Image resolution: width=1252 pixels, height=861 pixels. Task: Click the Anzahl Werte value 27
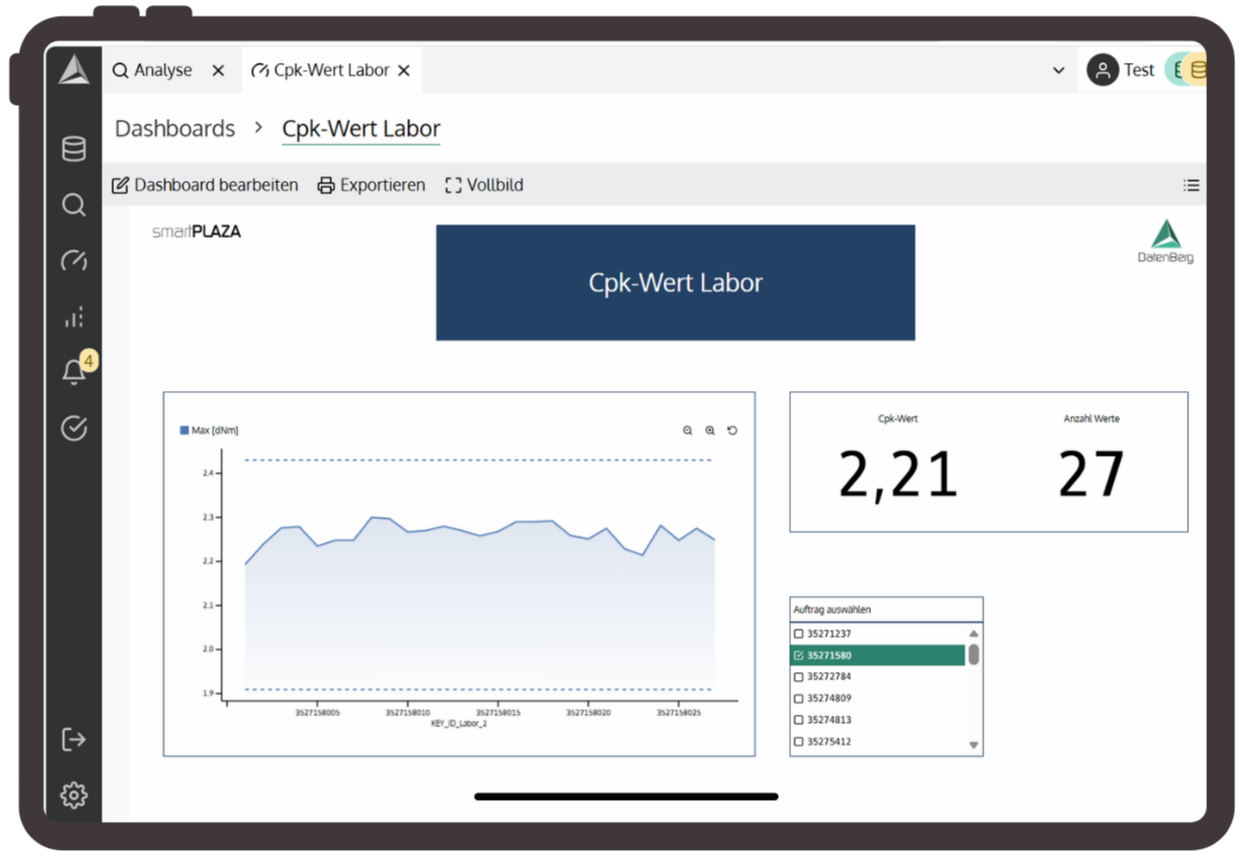[x=1091, y=474]
